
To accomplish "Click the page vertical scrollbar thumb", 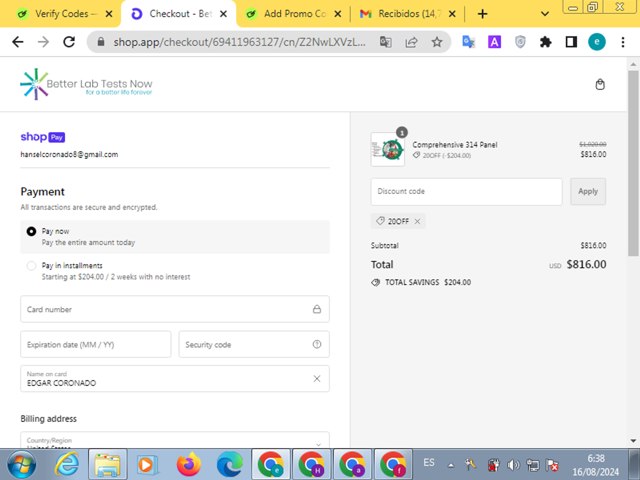I will coord(633,163).
